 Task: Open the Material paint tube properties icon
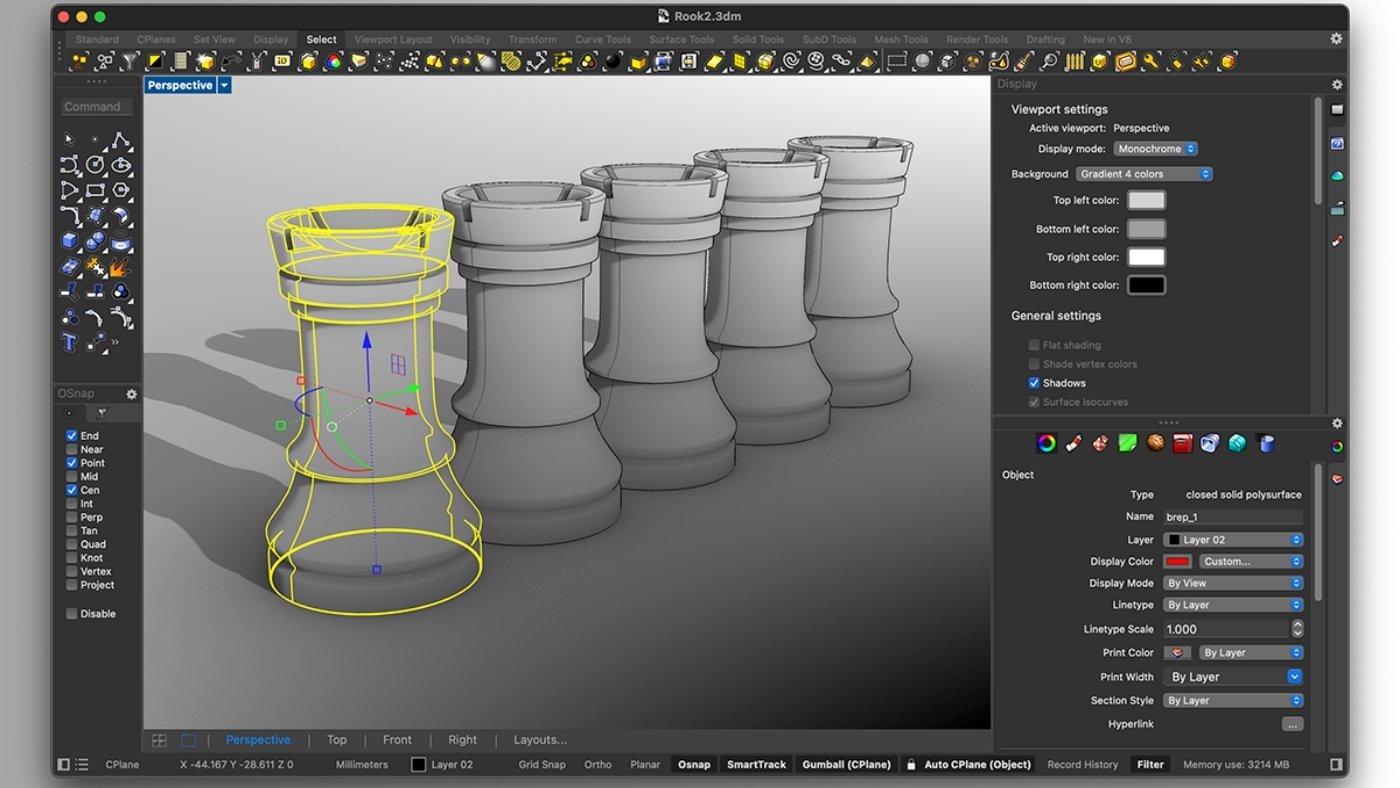click(1074, 443)
